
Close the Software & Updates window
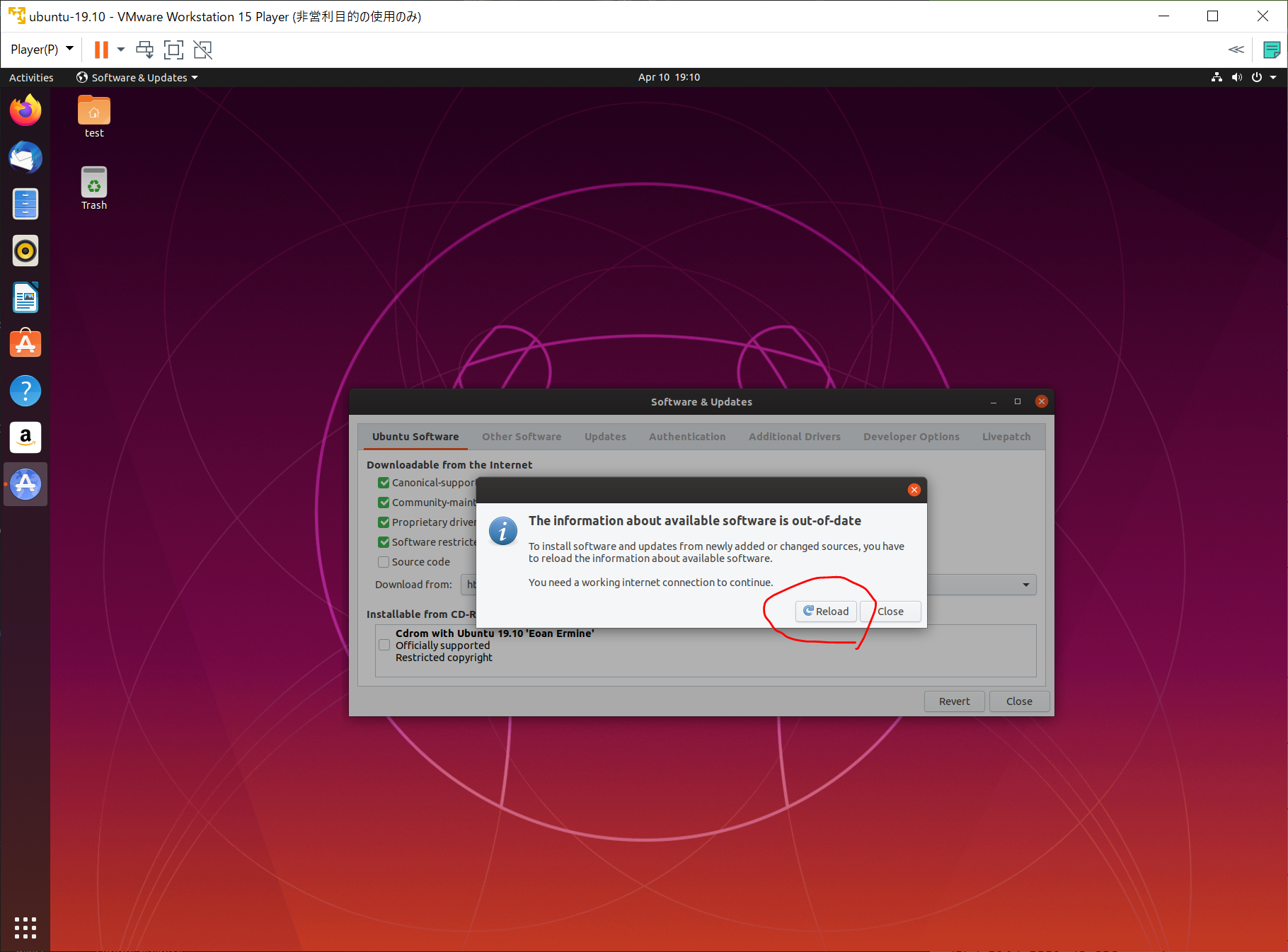pos(1042,401)
